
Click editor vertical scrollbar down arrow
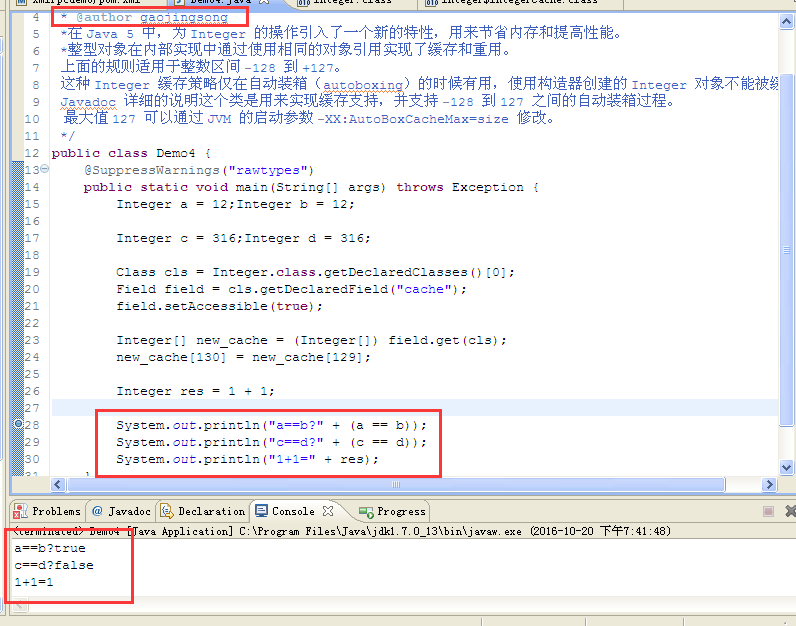pos(786,467)
